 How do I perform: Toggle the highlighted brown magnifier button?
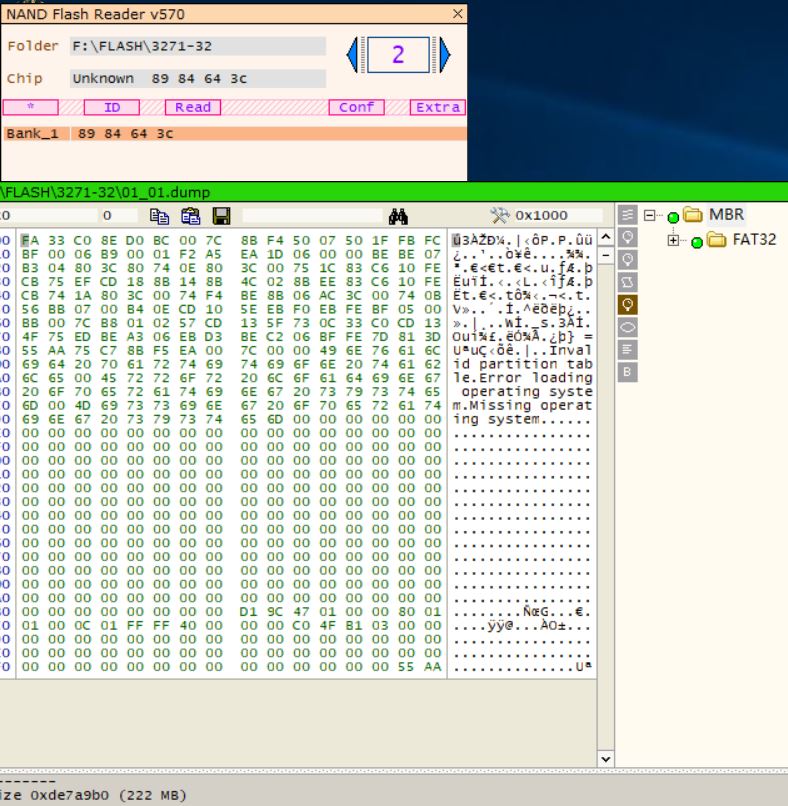(629, 304)
